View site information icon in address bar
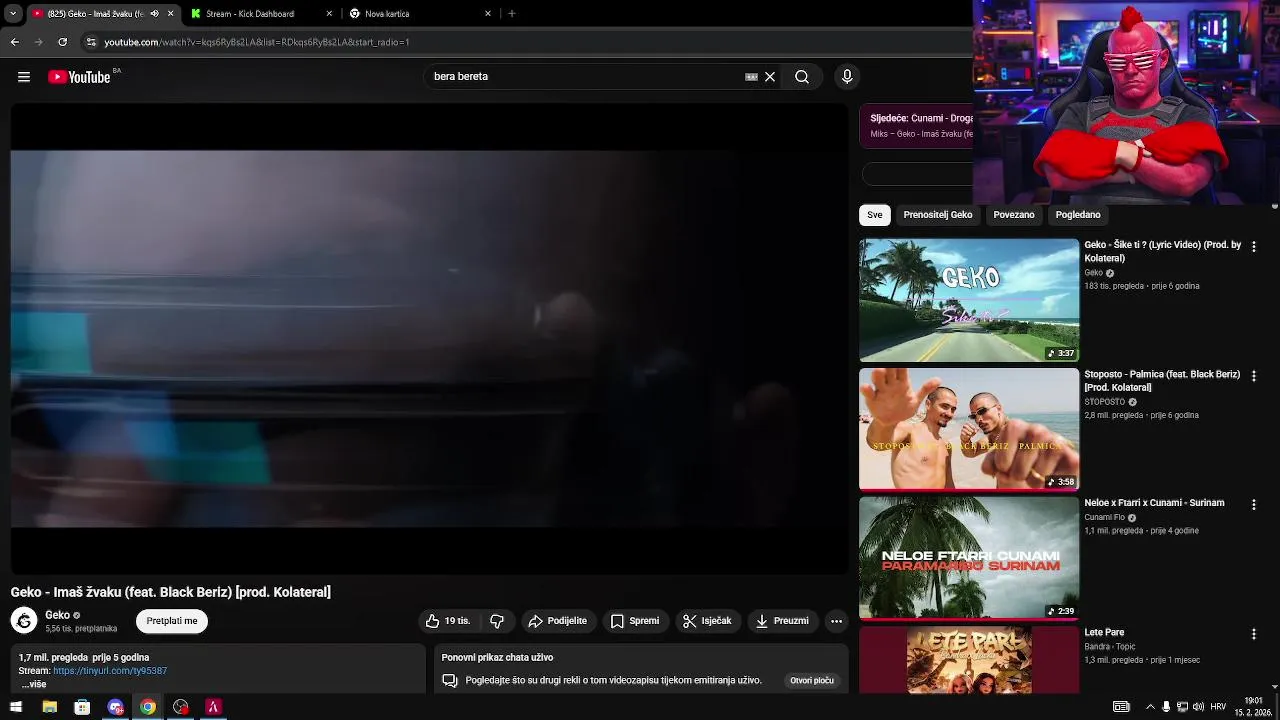 click(91, 42)
